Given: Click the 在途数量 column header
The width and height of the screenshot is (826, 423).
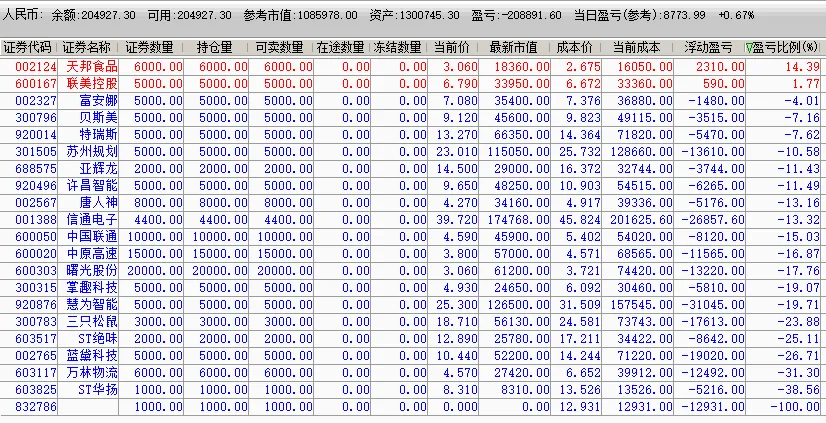Looking at the screenshot, I should click(340, 47).
